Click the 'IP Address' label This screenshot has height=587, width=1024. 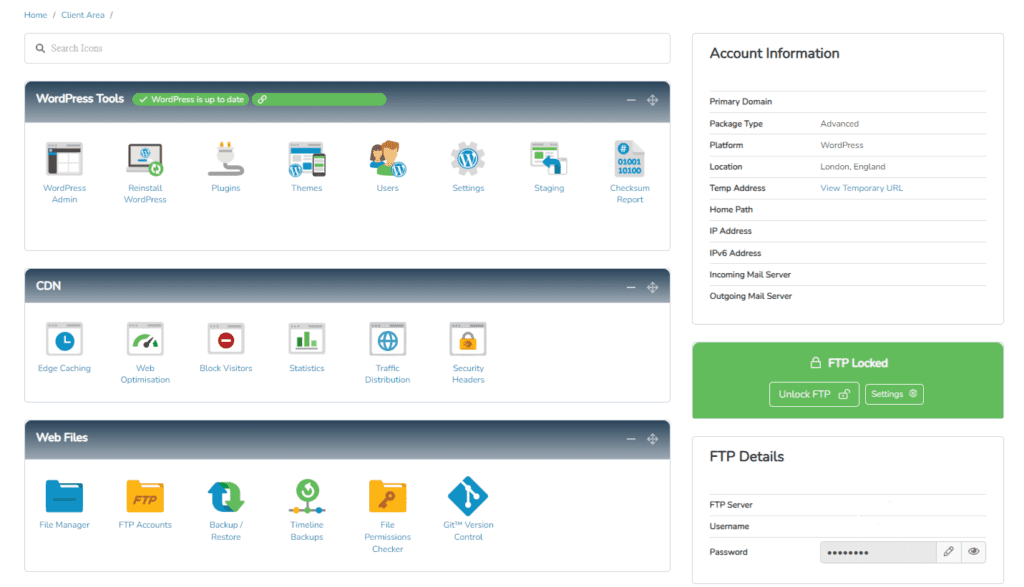point(730,231)
